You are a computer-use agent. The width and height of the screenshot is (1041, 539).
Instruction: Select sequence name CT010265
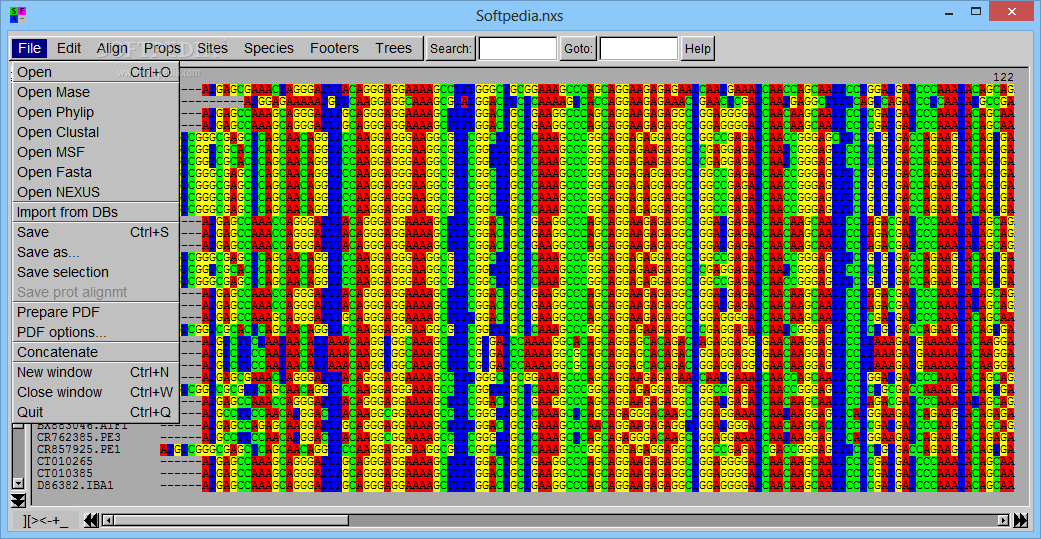click(x=64, y=461)
